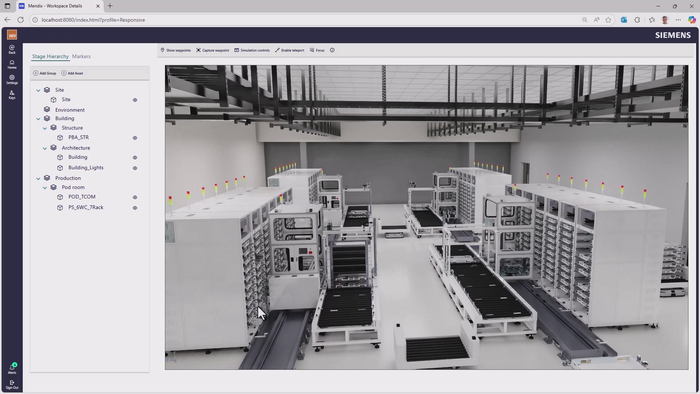Collapse the Structure group
The height and width of the screenshot is (394, 700).
[45, 128]
